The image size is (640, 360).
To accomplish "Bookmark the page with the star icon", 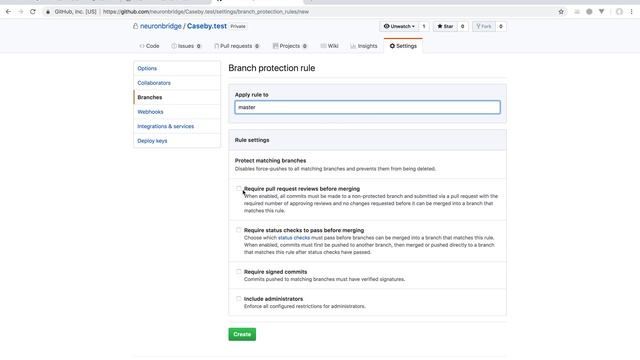I will coord(561,12).
